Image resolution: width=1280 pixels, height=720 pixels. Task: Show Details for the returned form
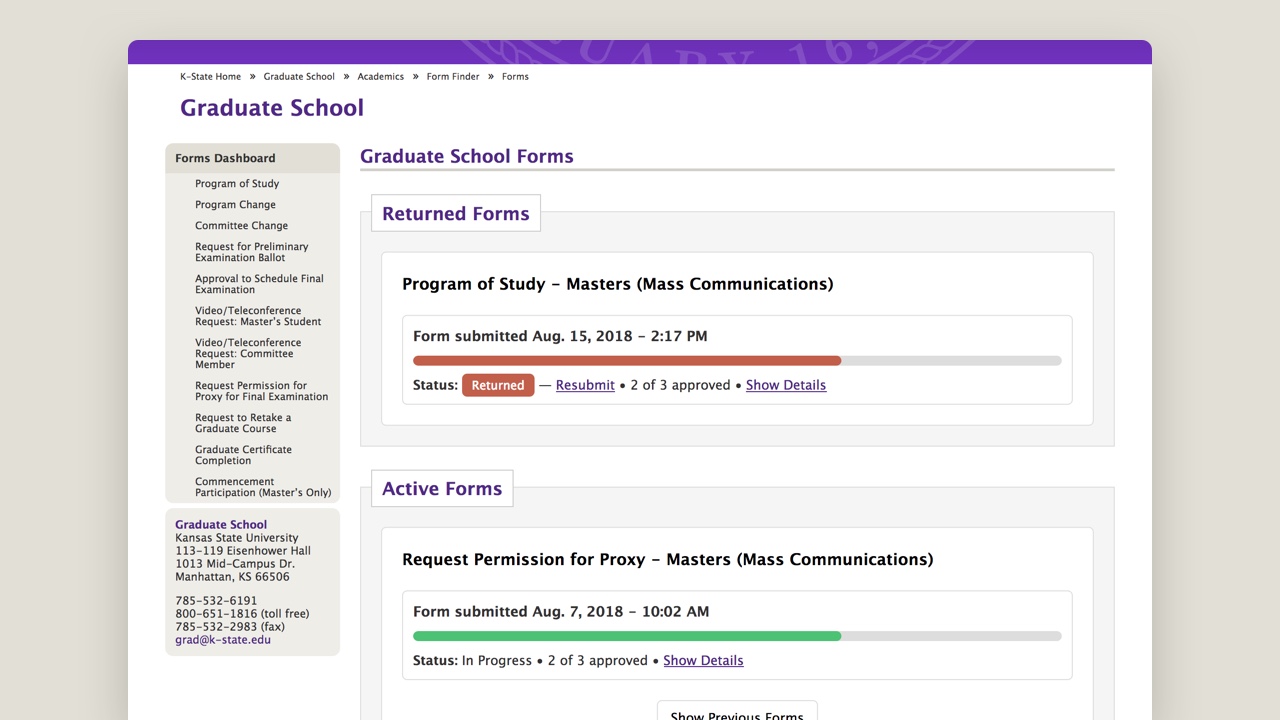point(786,385)
